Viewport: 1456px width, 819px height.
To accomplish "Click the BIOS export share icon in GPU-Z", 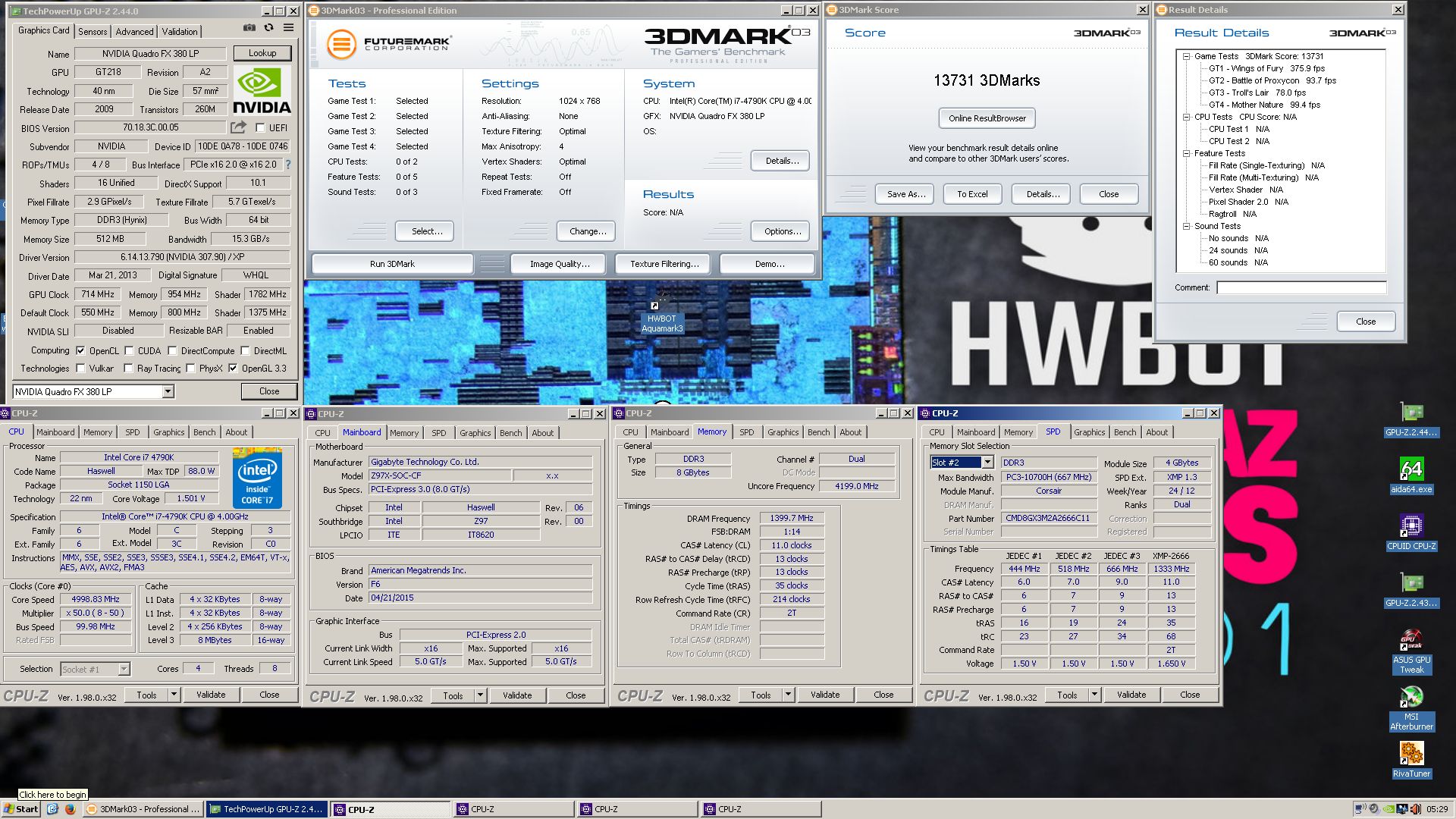I will point(239,127).
